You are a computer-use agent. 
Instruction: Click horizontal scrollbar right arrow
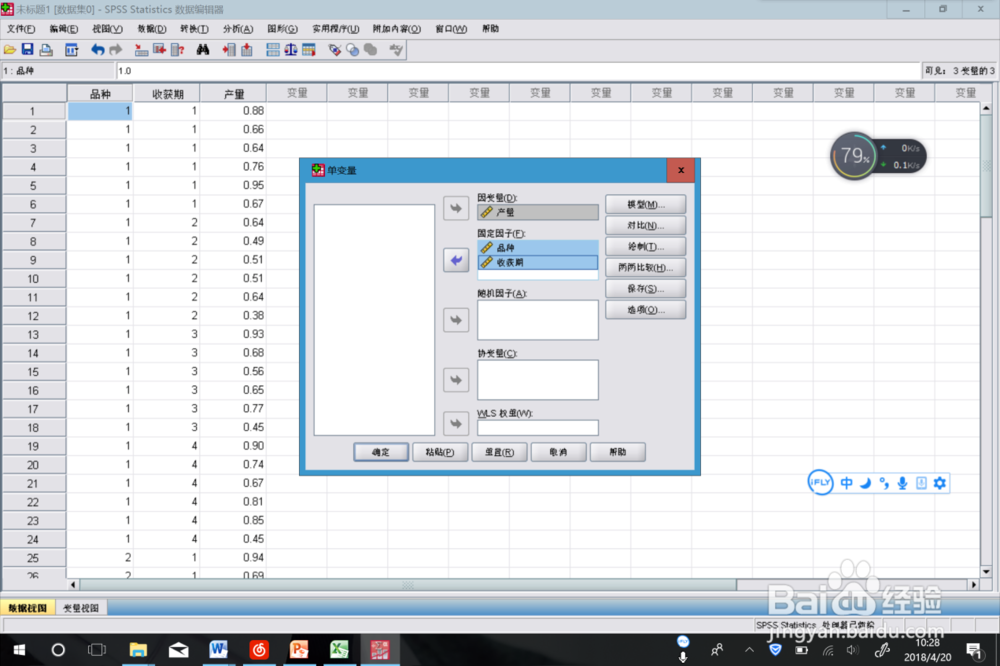tap(974, 584)
